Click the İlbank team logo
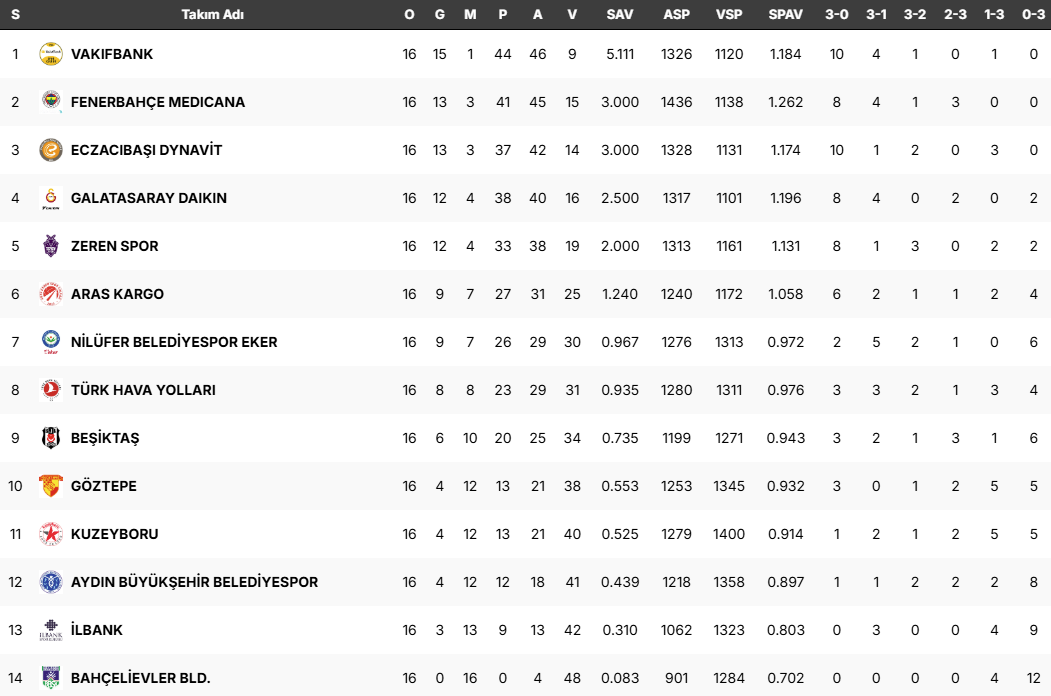1051x696 pixels. pos(51,630)
